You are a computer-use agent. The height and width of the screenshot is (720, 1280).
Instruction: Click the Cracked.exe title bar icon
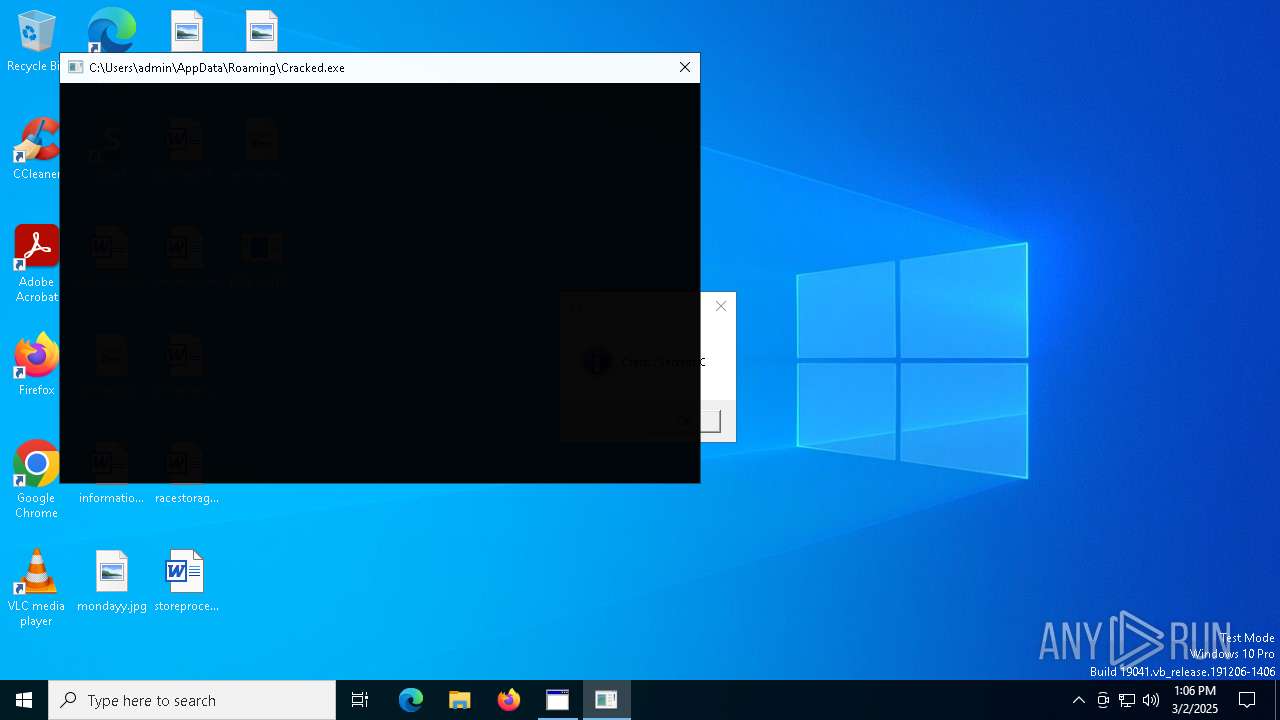click(75, 67)
